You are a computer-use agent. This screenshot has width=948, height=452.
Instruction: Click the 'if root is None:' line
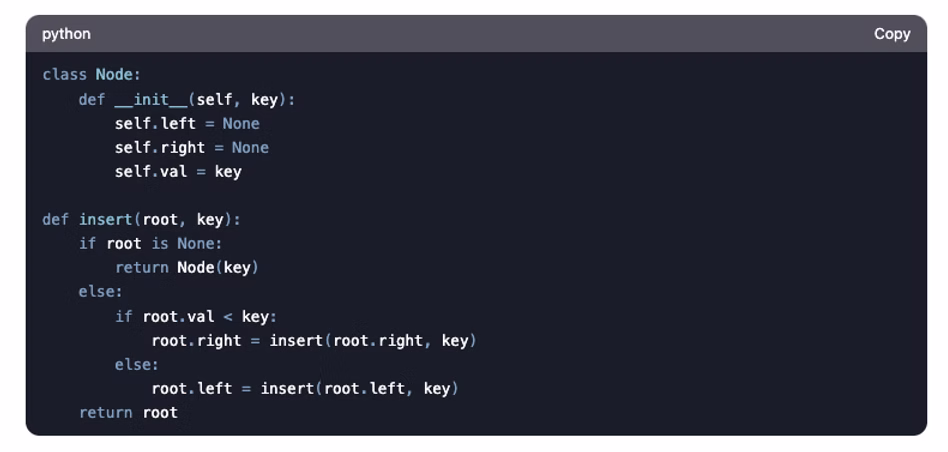[150, 244]
